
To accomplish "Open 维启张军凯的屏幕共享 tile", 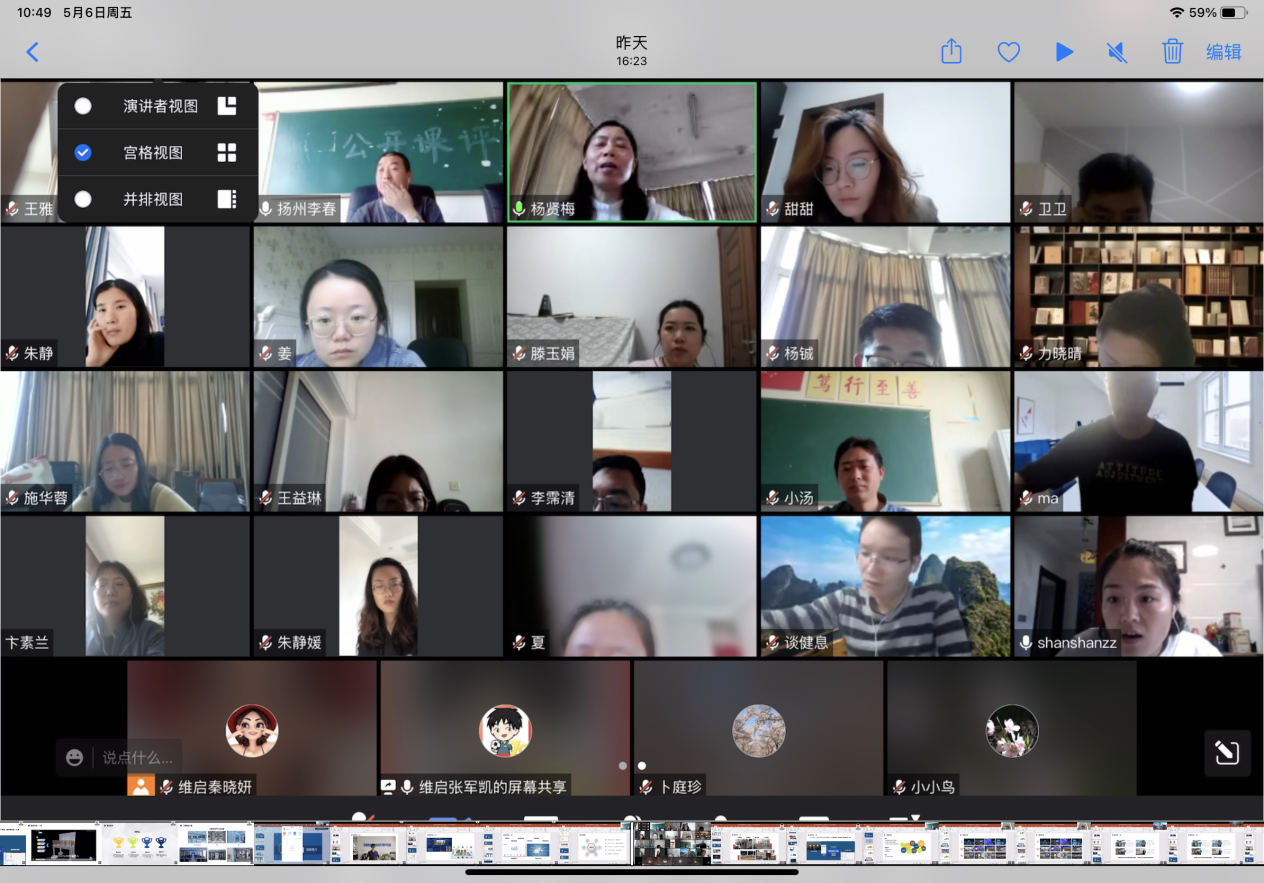I will pyautogui.click(x=505, y=728).
